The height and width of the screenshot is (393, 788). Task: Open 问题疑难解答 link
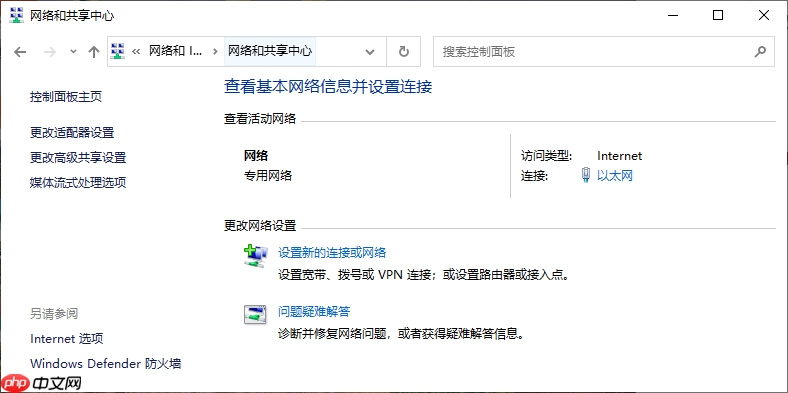[314, 312]
